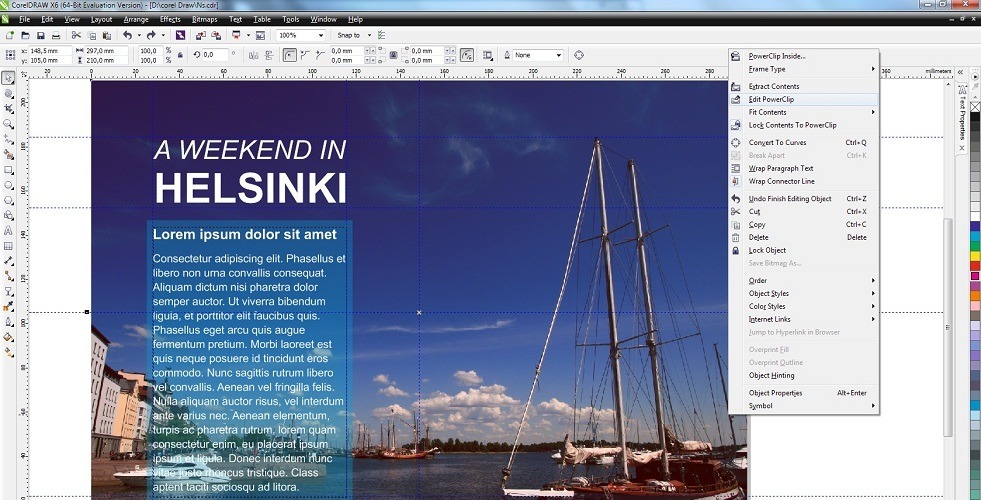
Task: Select the Table tool
Action: click(8, 246)
